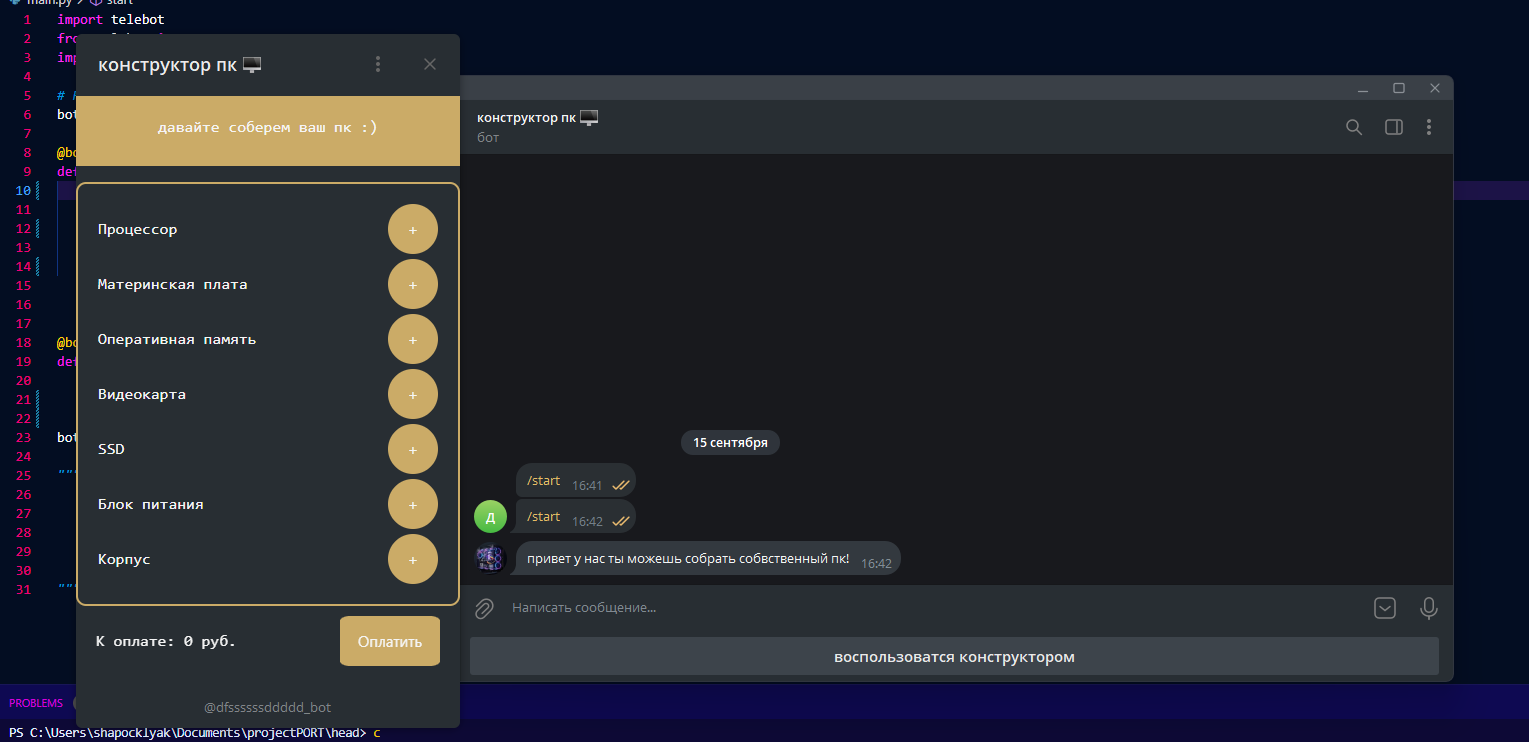Add a motherboard via Материнская плата plus
Screen dimensions: 1529x742
413,284
